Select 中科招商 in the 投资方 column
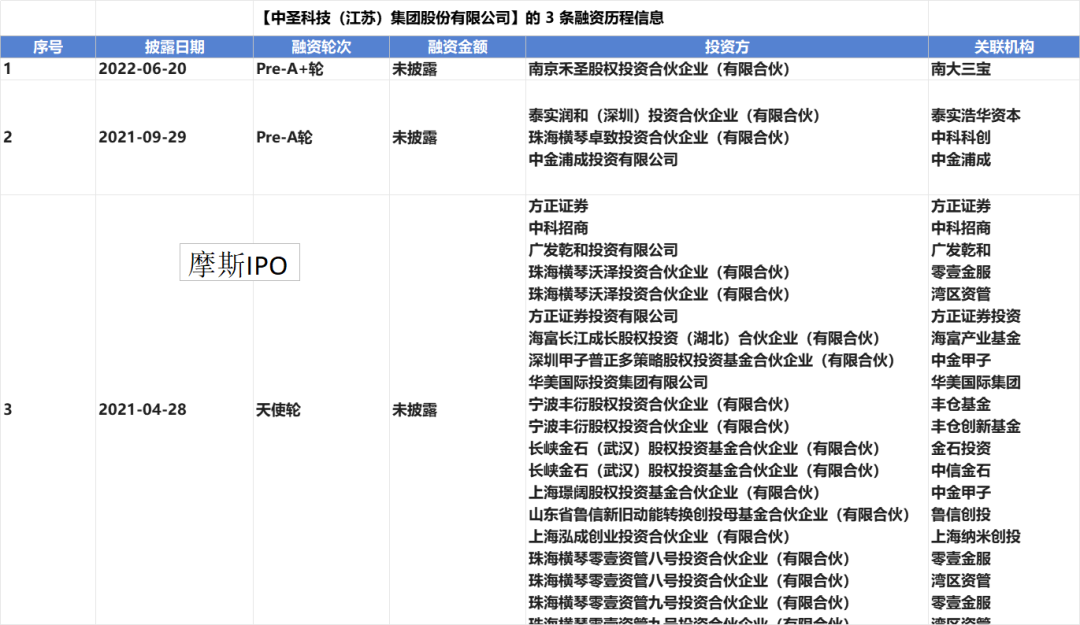This screenshot has height=625, width=1080. 559,228
